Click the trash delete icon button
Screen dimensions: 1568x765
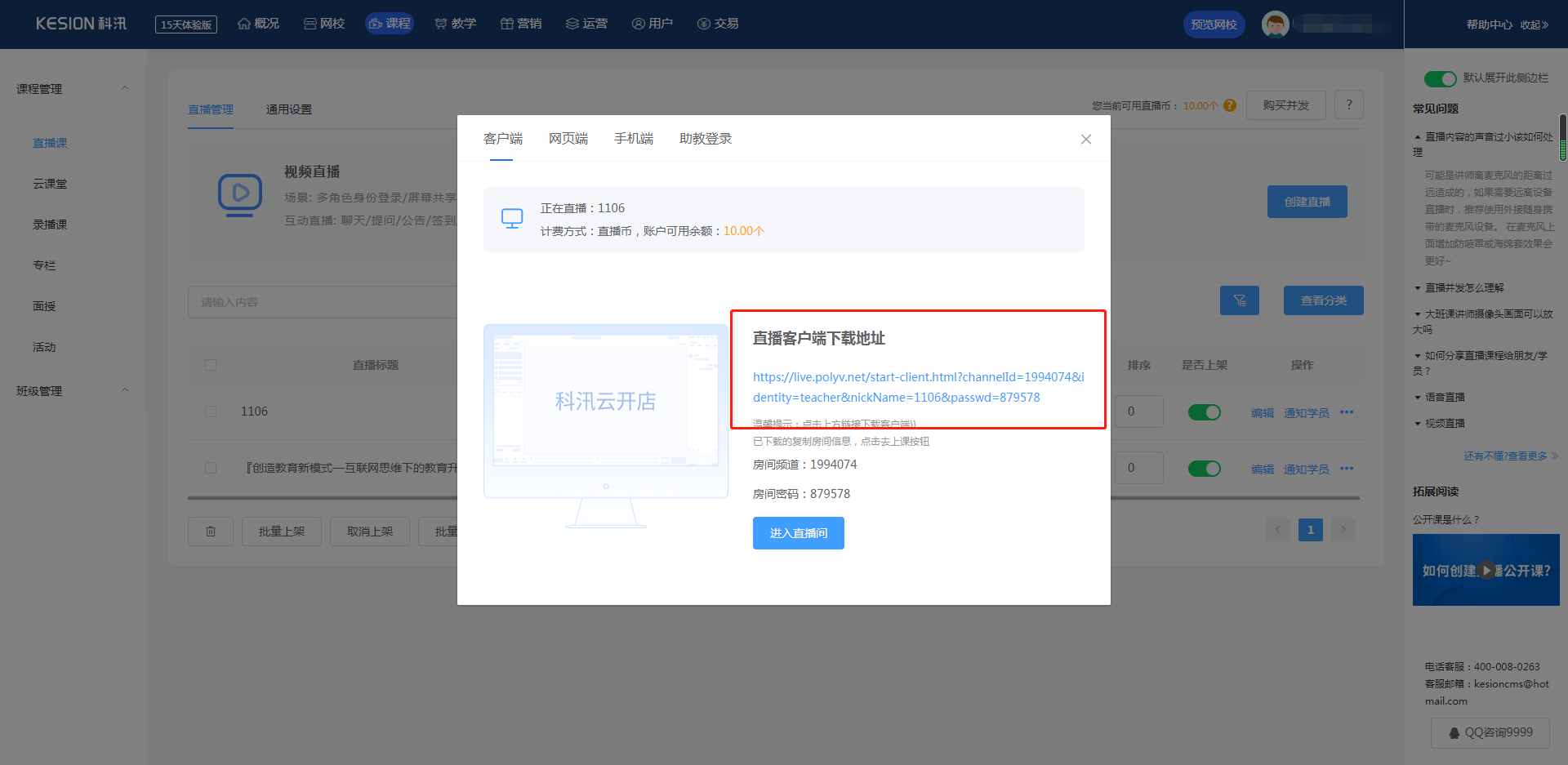[x=211, y=531]
